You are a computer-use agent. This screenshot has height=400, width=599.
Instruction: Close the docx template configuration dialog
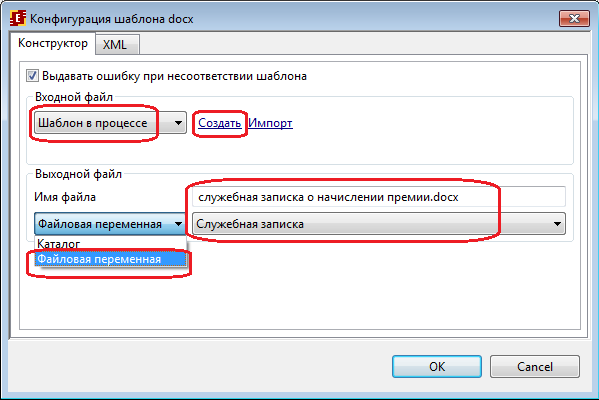574,18
